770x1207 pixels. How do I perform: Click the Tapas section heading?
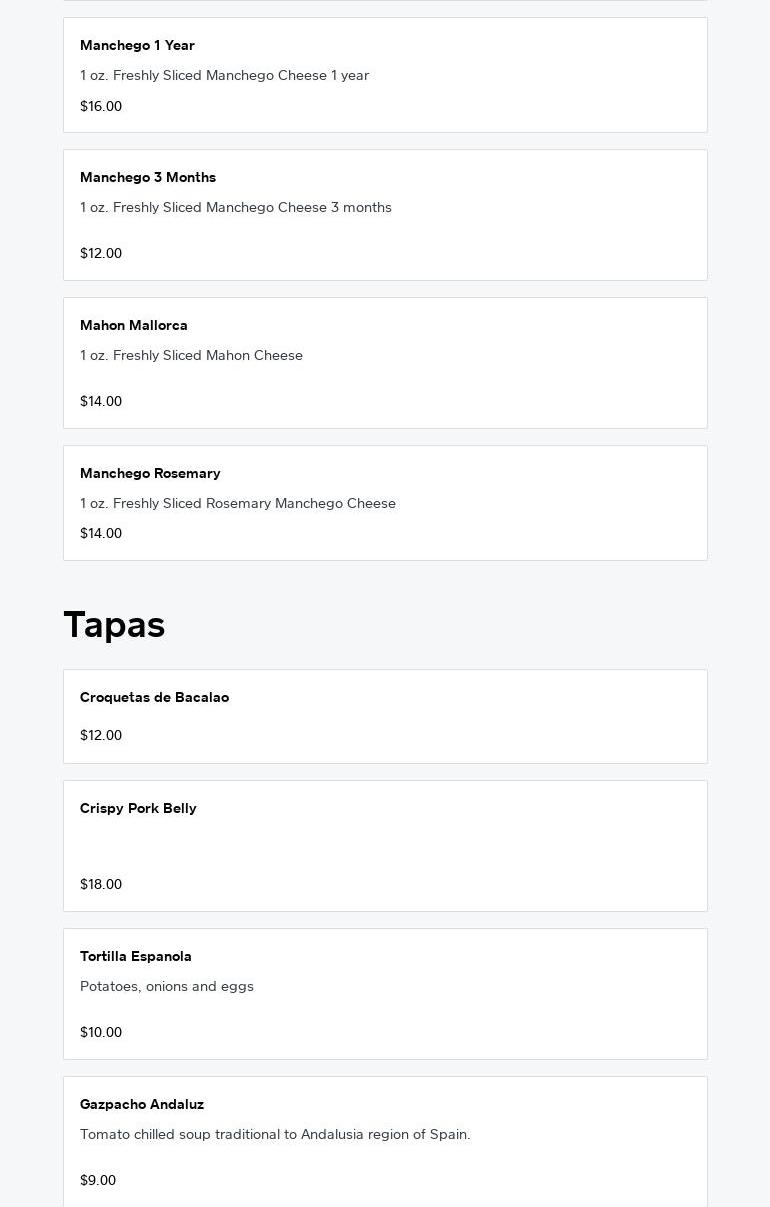(114, 625)
